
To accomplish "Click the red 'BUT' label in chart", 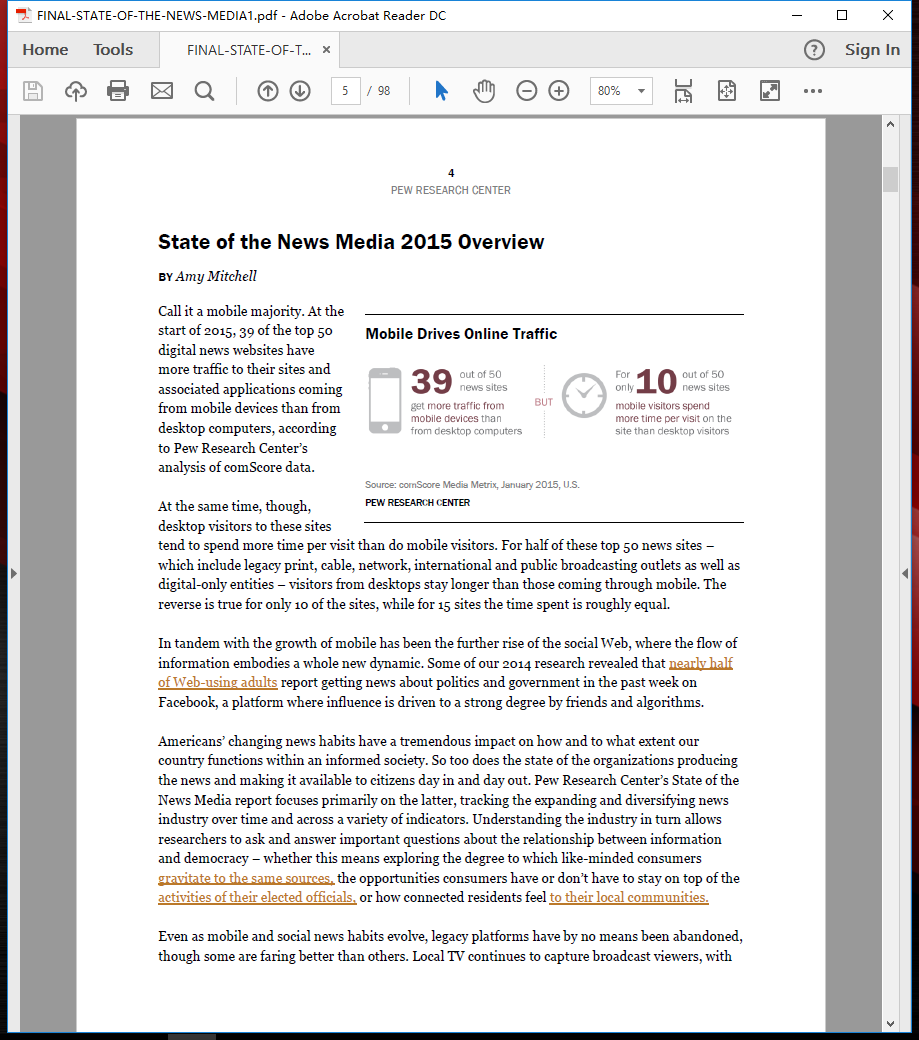I will point(544,402).
